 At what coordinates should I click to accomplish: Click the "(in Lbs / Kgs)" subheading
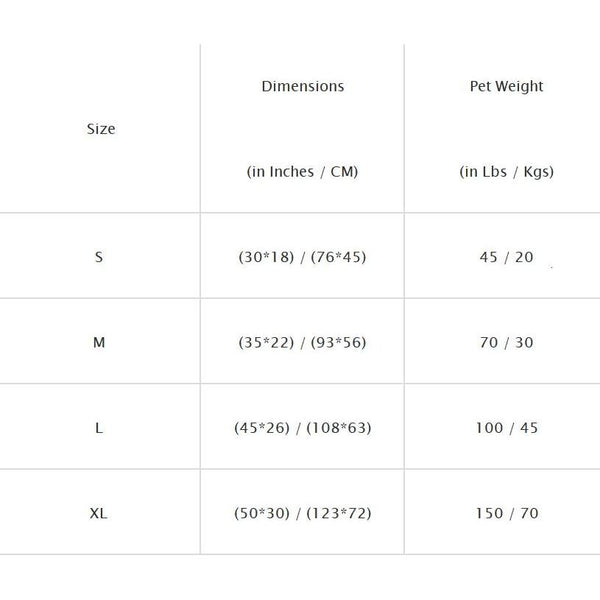(x=506, y=171)
